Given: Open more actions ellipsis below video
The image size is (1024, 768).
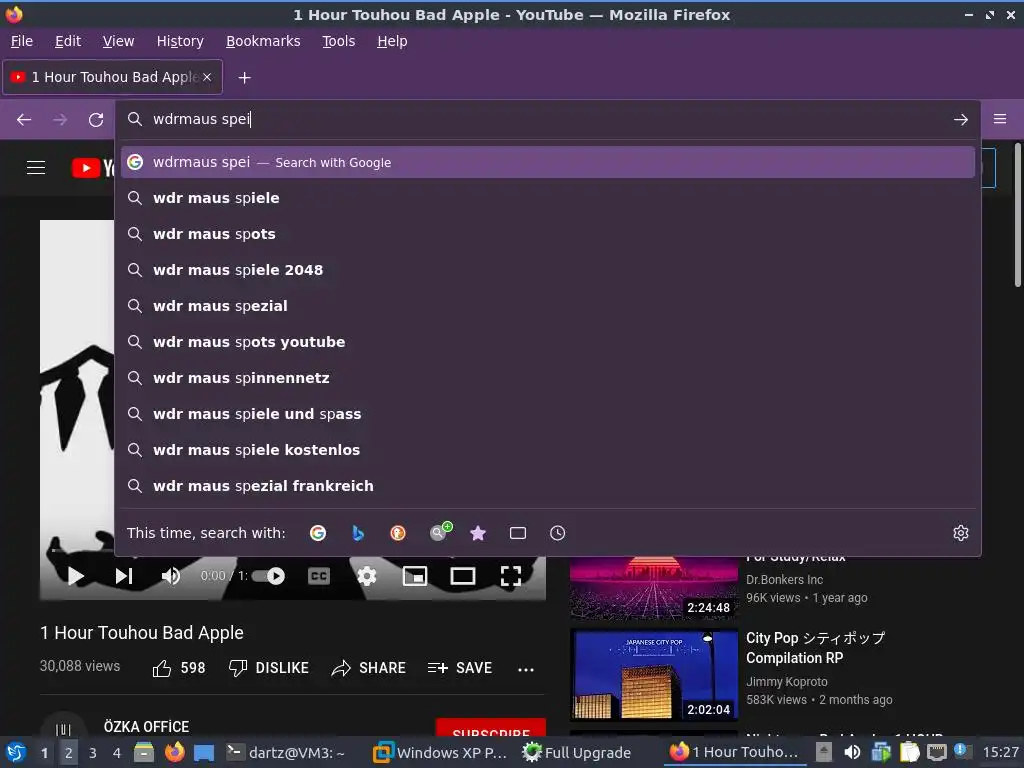Looking at the screenshot, I should [526, 669].
